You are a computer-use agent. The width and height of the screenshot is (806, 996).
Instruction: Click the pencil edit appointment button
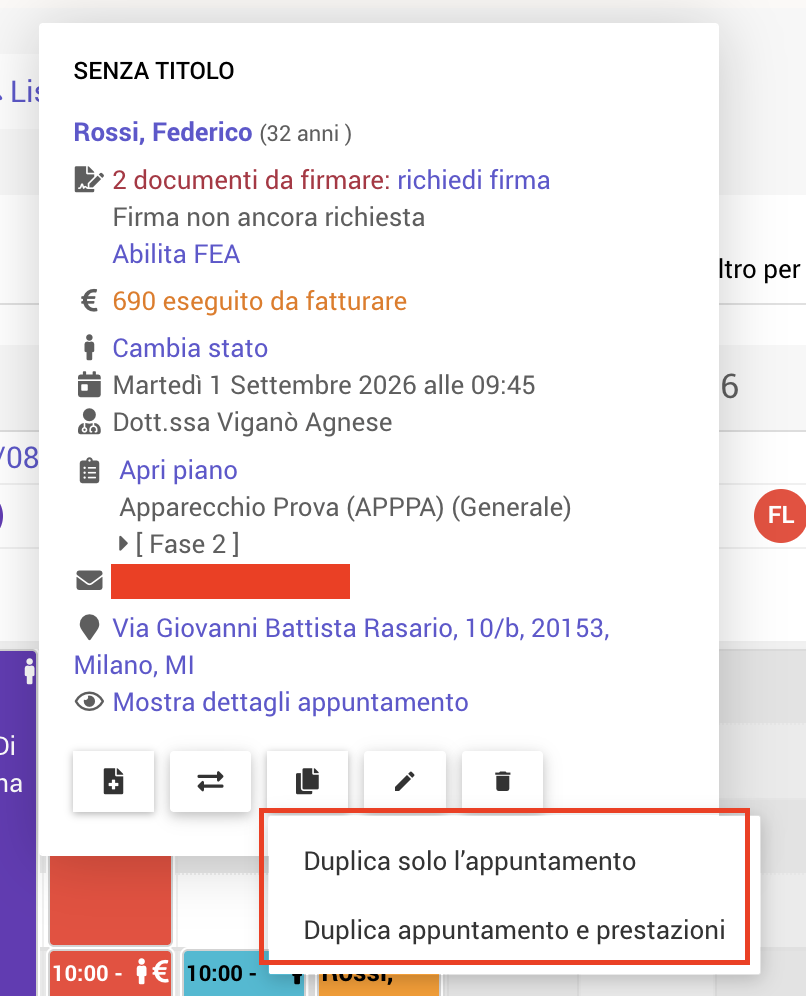pos(405,781)
